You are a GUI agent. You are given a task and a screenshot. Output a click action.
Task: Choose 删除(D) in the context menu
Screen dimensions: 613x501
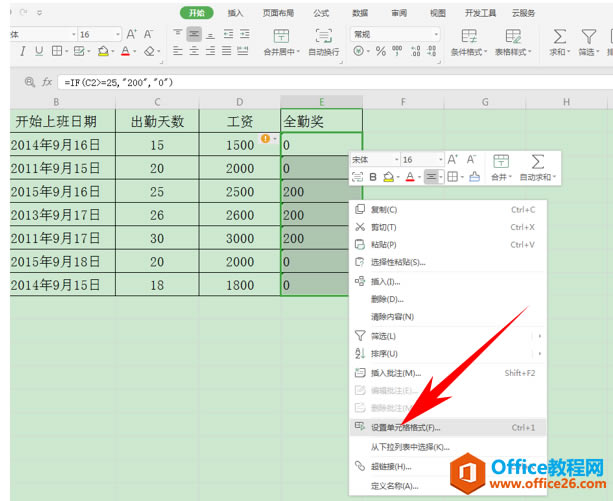[447, 299]
